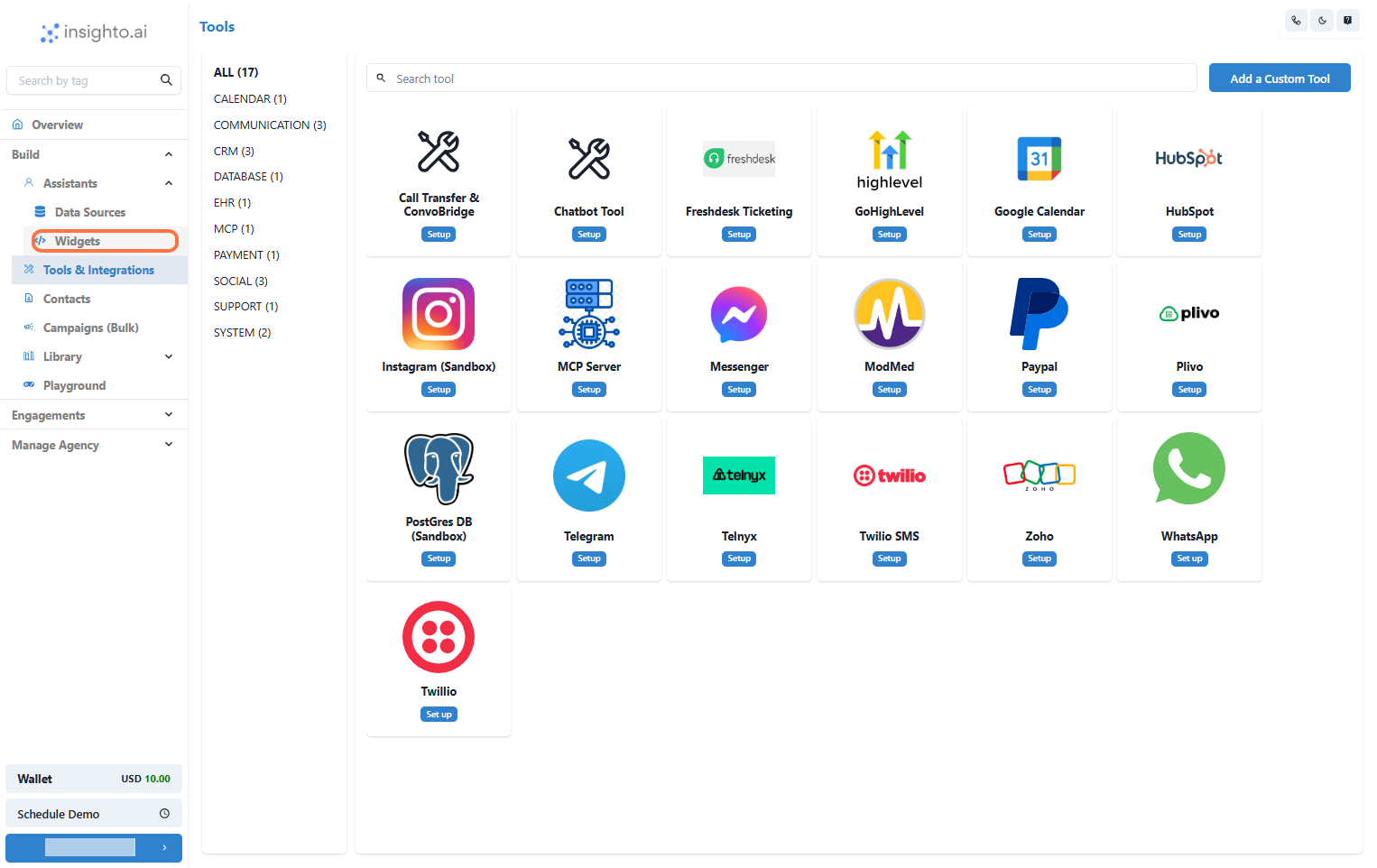Click the search magnifier in tag search
Image resolution: width=1377 pixels, height=868 pixels.
coord(166,80)
